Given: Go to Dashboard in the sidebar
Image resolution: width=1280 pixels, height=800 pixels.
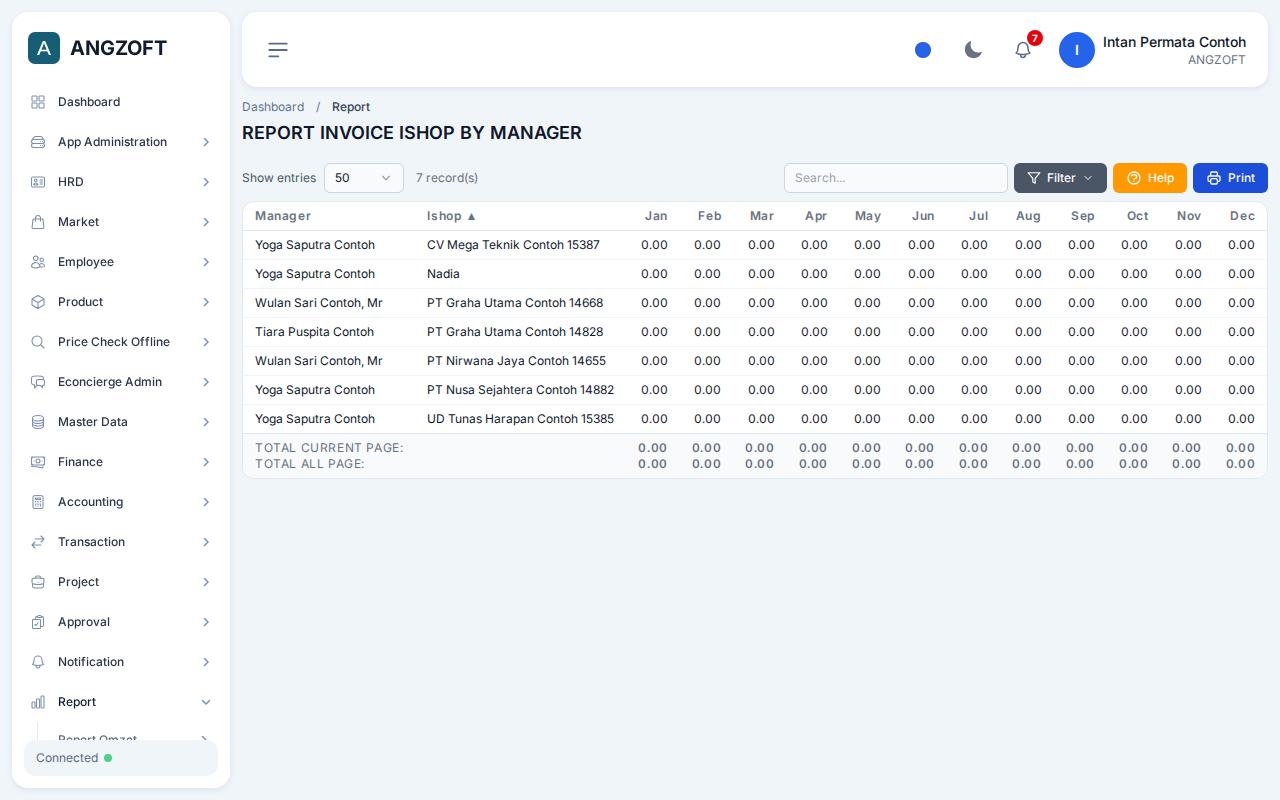Looking at the screenshot, I should point(121,102).
